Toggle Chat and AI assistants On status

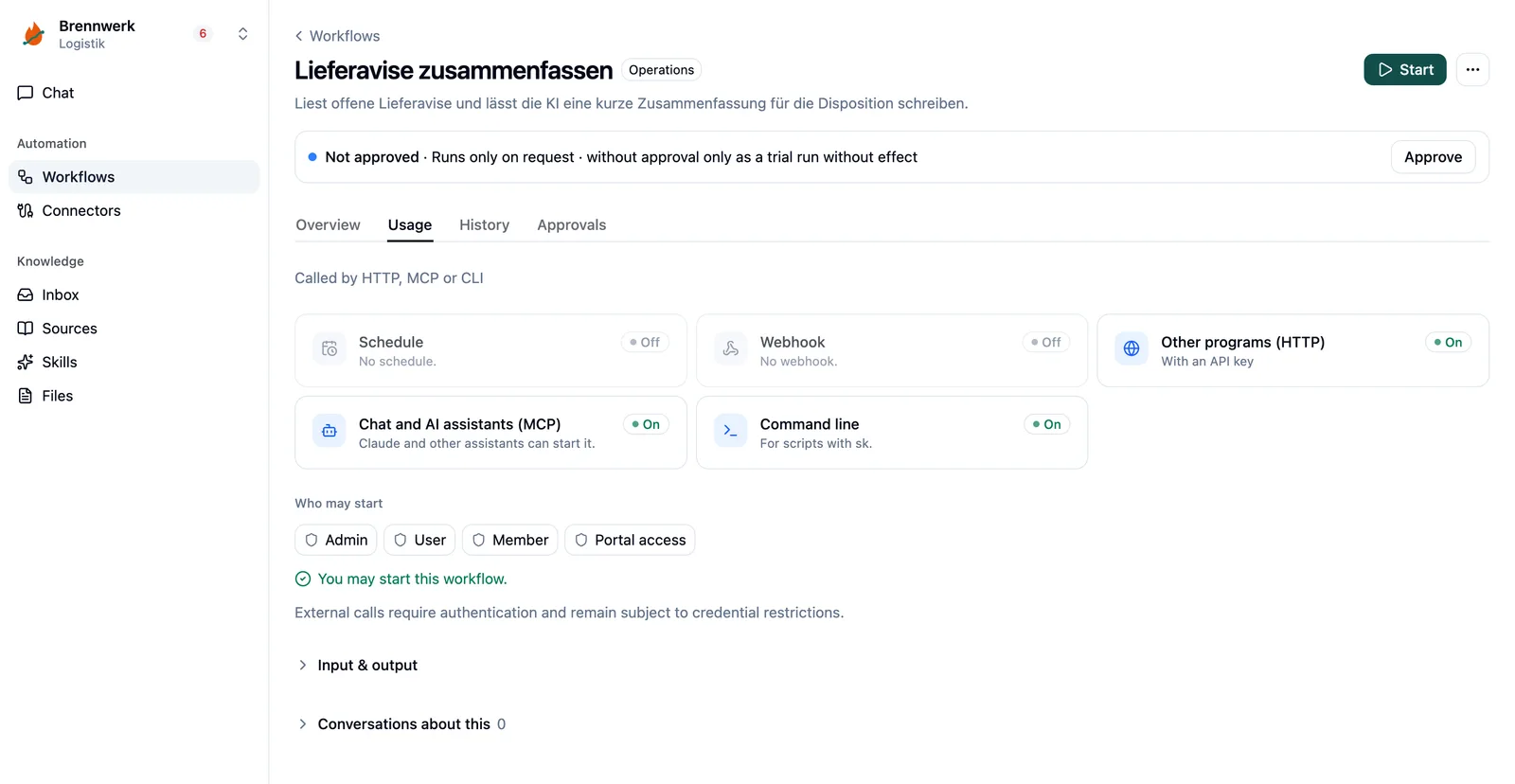pos(646,424)
